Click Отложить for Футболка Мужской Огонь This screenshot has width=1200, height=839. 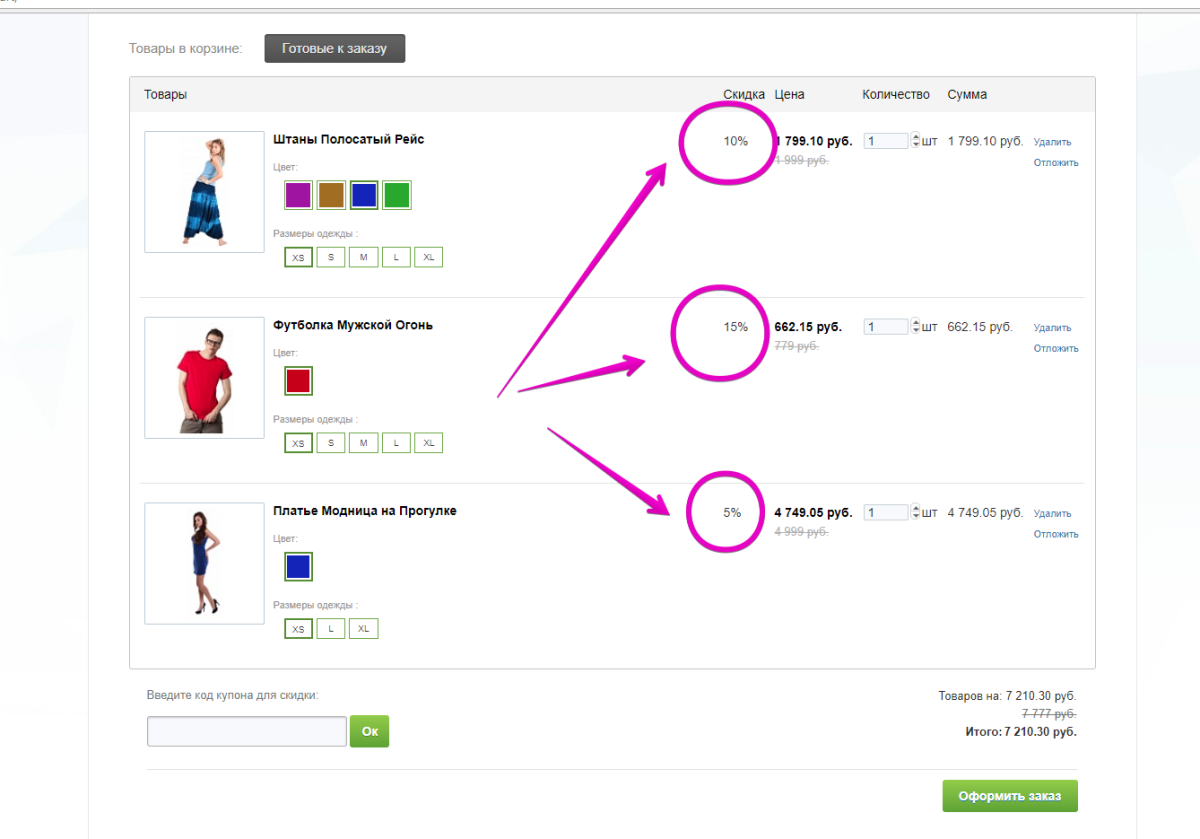click(1056, 349)
